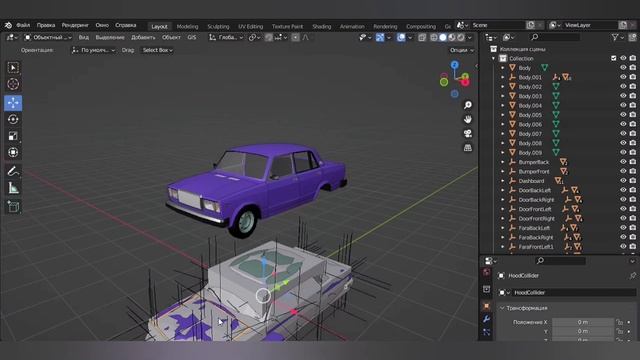Switch to the UV Editing workspace tab
640x360 pixels.
tap(251, 27)
